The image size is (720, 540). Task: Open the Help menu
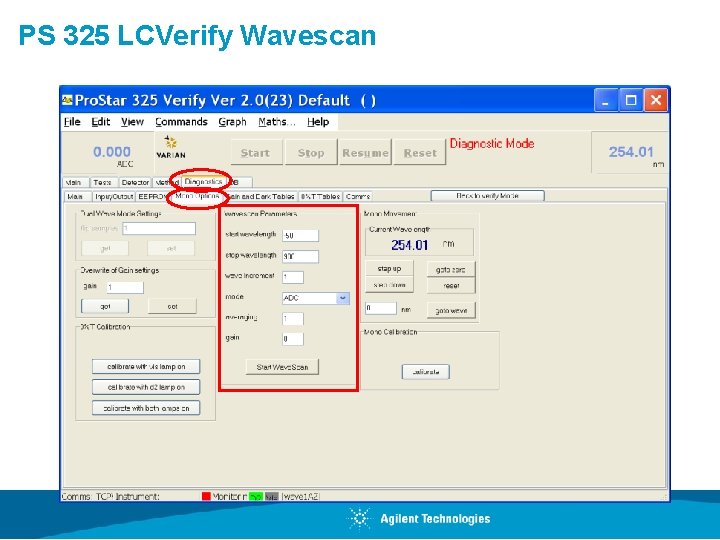pos(318,122)
